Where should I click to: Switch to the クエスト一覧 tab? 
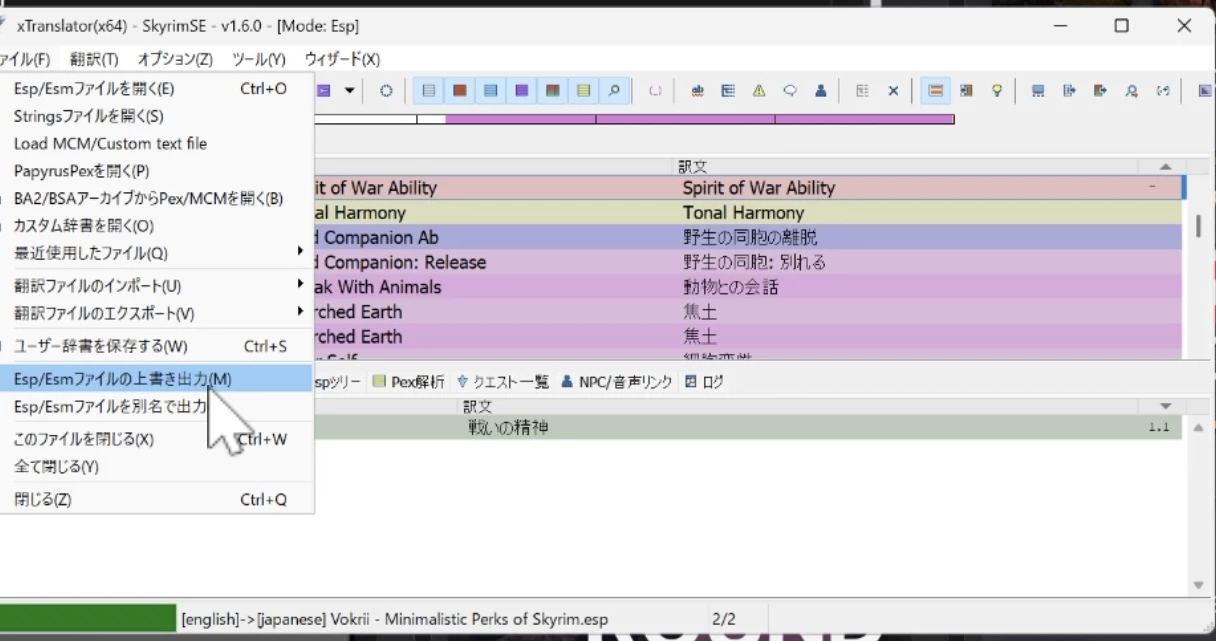tap(503, 381)
